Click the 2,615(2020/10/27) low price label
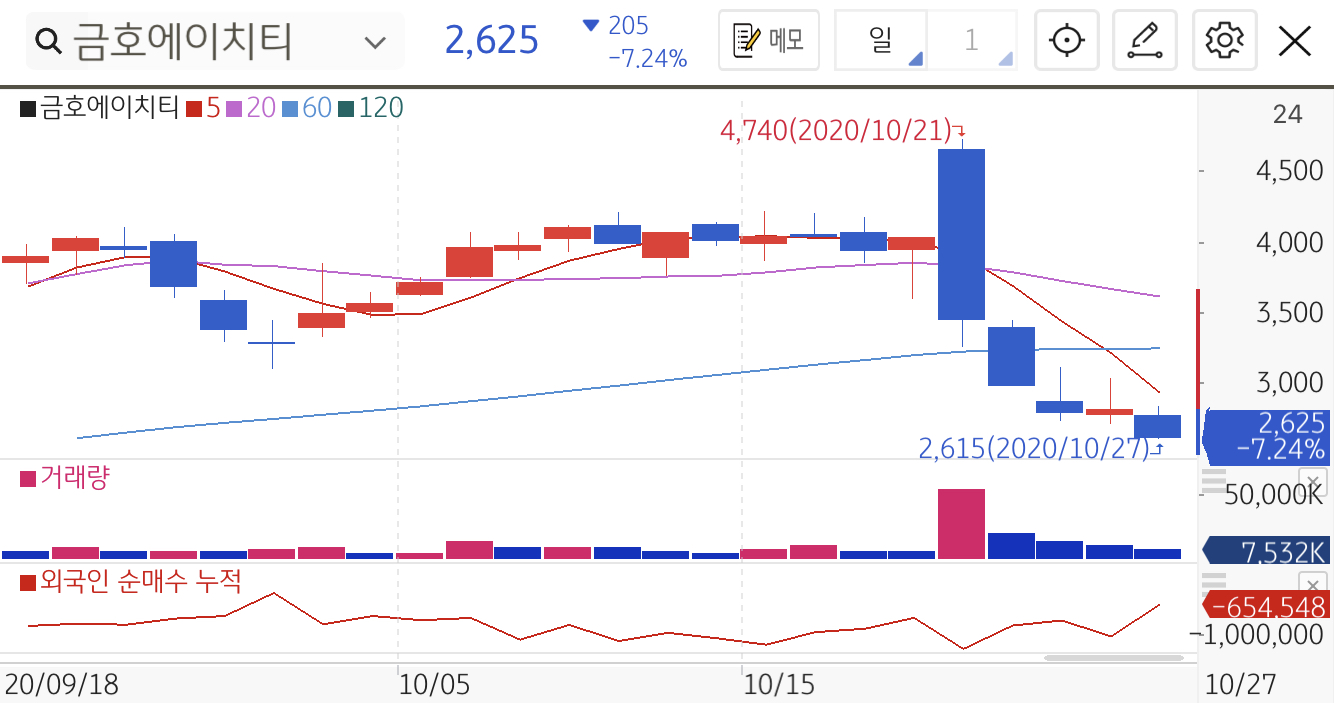 coord(1034,448)
